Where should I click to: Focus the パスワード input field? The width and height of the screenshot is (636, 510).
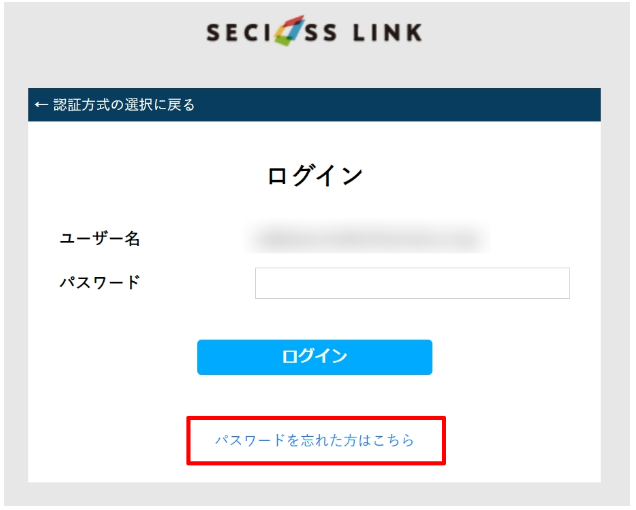[412, 283]
